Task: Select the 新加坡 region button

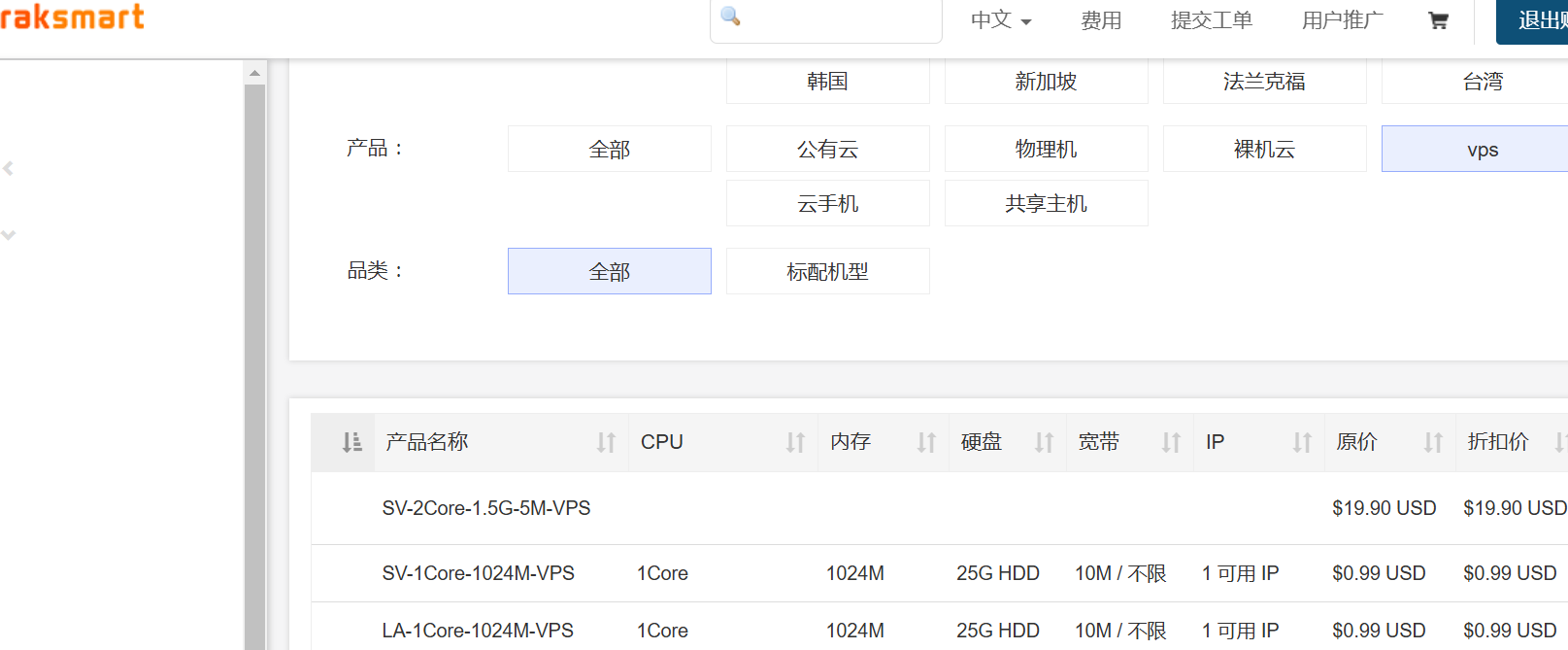Action: (1046, 82)
